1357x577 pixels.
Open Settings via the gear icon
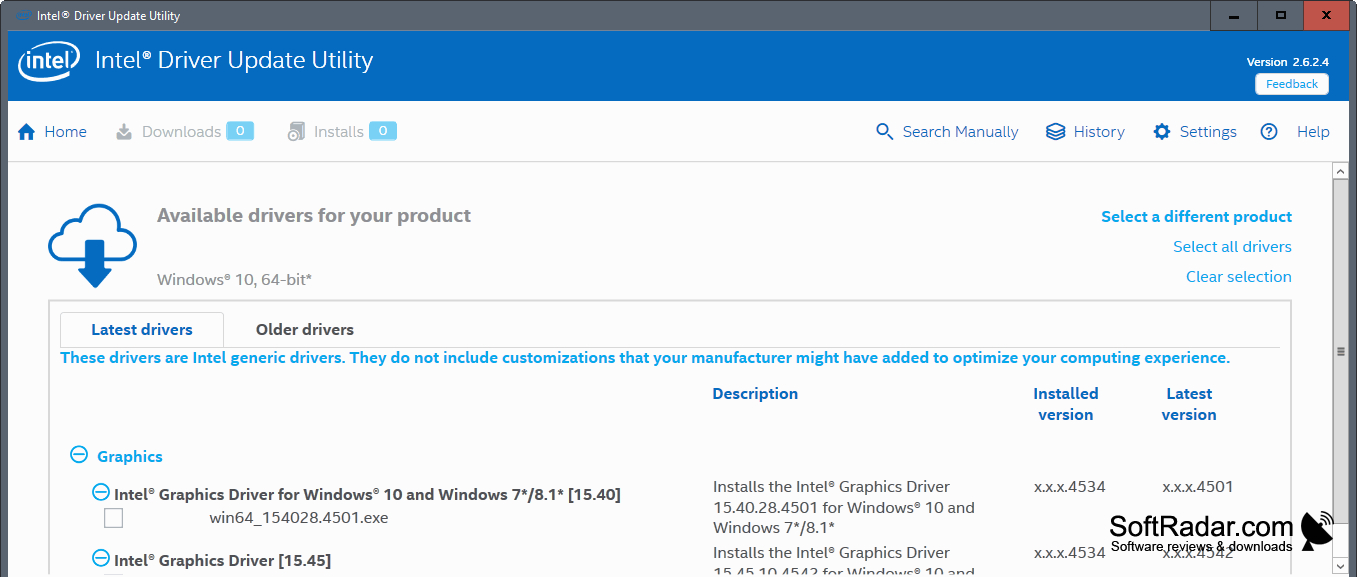click(x=1161, y=132)
